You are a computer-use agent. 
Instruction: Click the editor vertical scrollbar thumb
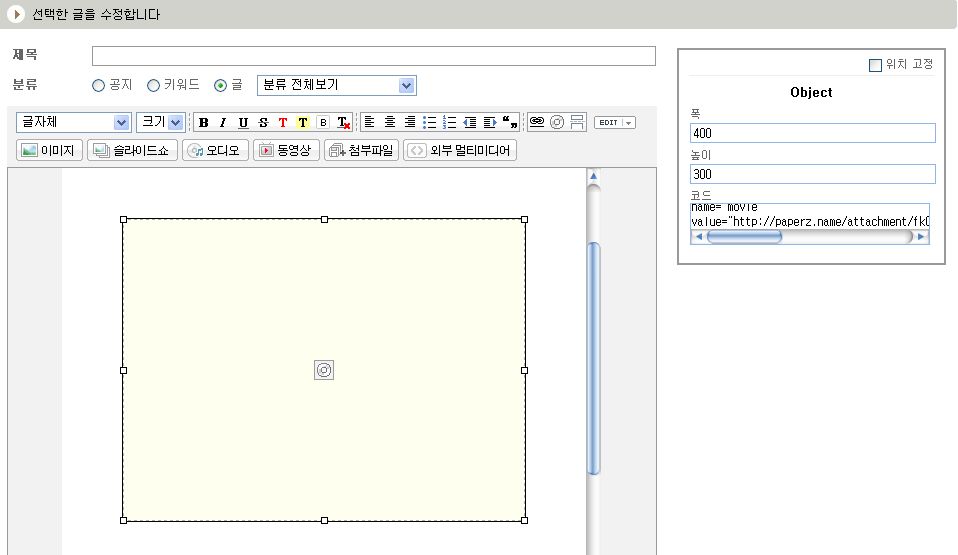(593, 358)
